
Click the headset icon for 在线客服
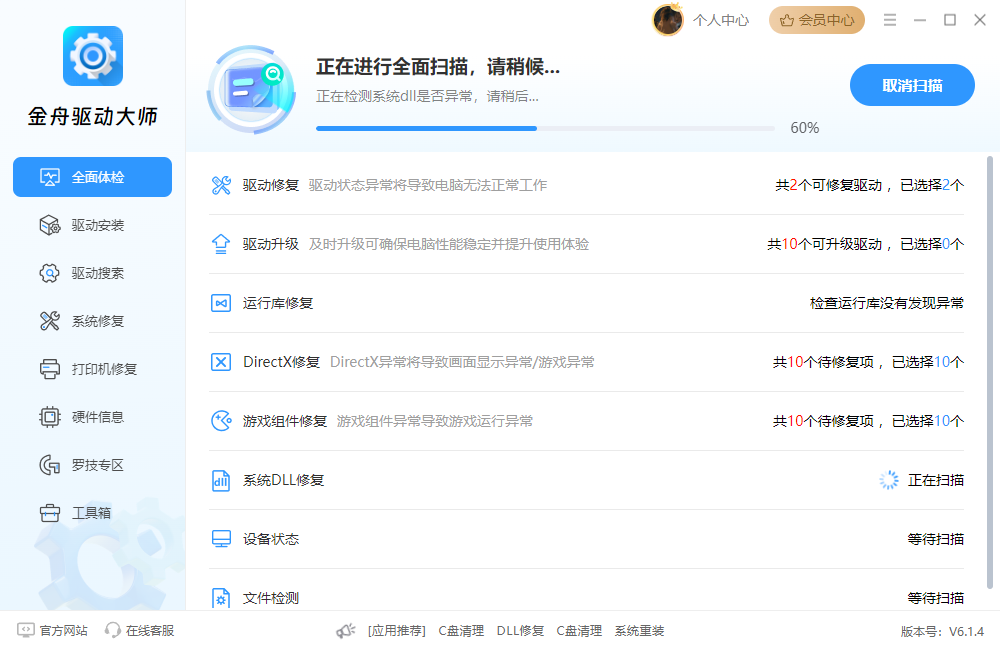113,630
